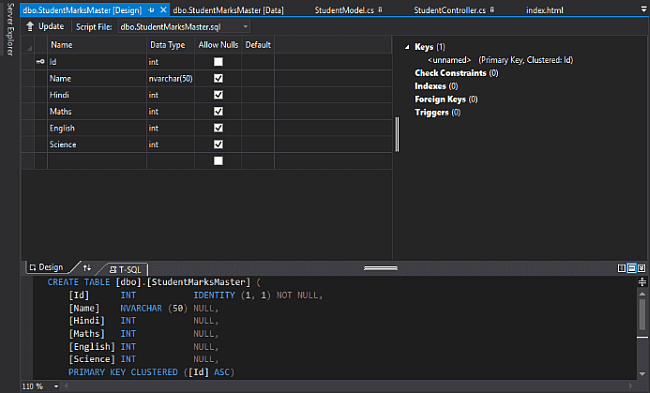Click the scroll up arrow in T-SQL pane
Image resolution: width=650 pixels, height=393 pixels.
pos(642,294)
